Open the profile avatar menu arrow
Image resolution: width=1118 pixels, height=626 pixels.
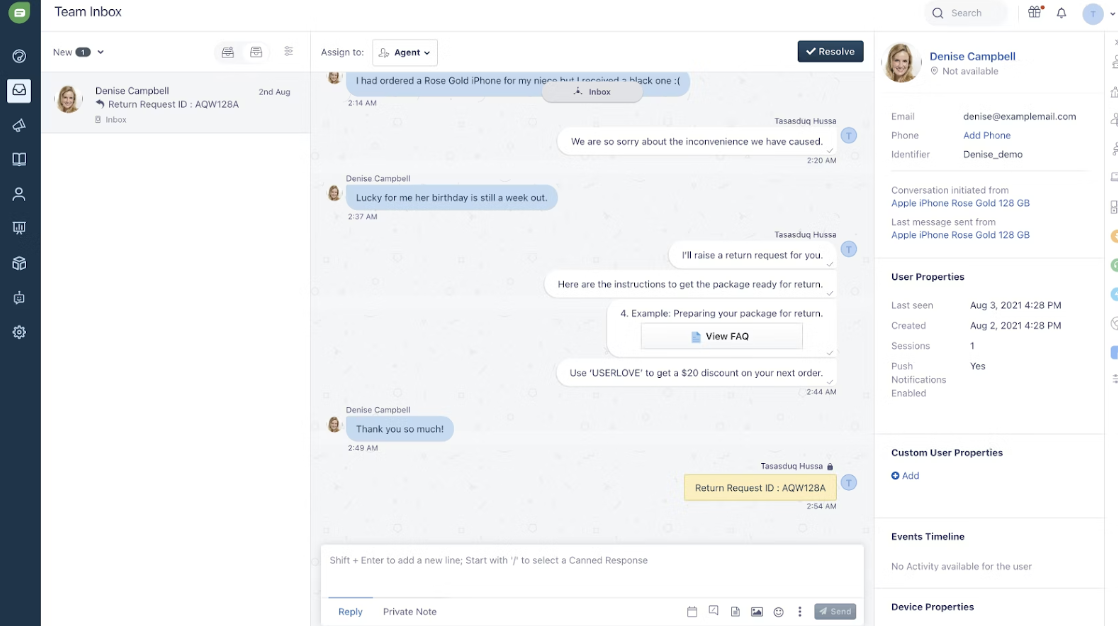coord(1112,14)
